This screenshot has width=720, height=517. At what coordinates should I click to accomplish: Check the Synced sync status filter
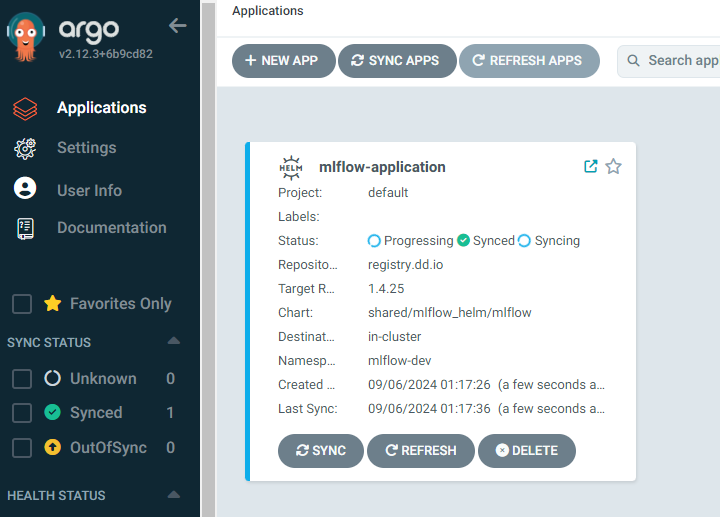(x=22, y=413)
